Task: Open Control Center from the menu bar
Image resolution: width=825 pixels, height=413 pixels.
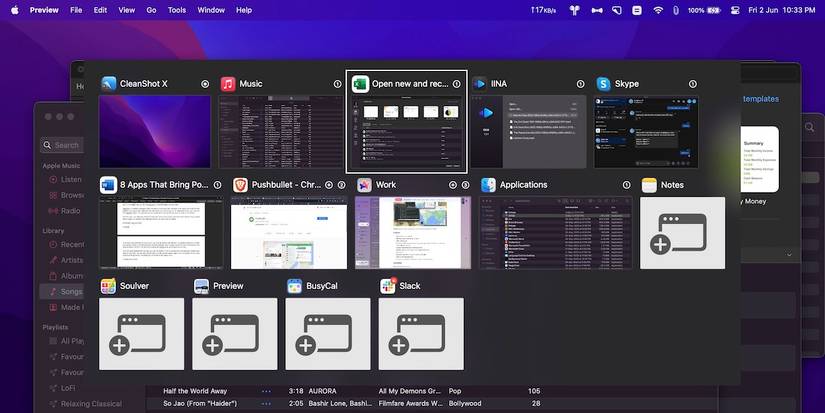Action: tap(735, 10)
